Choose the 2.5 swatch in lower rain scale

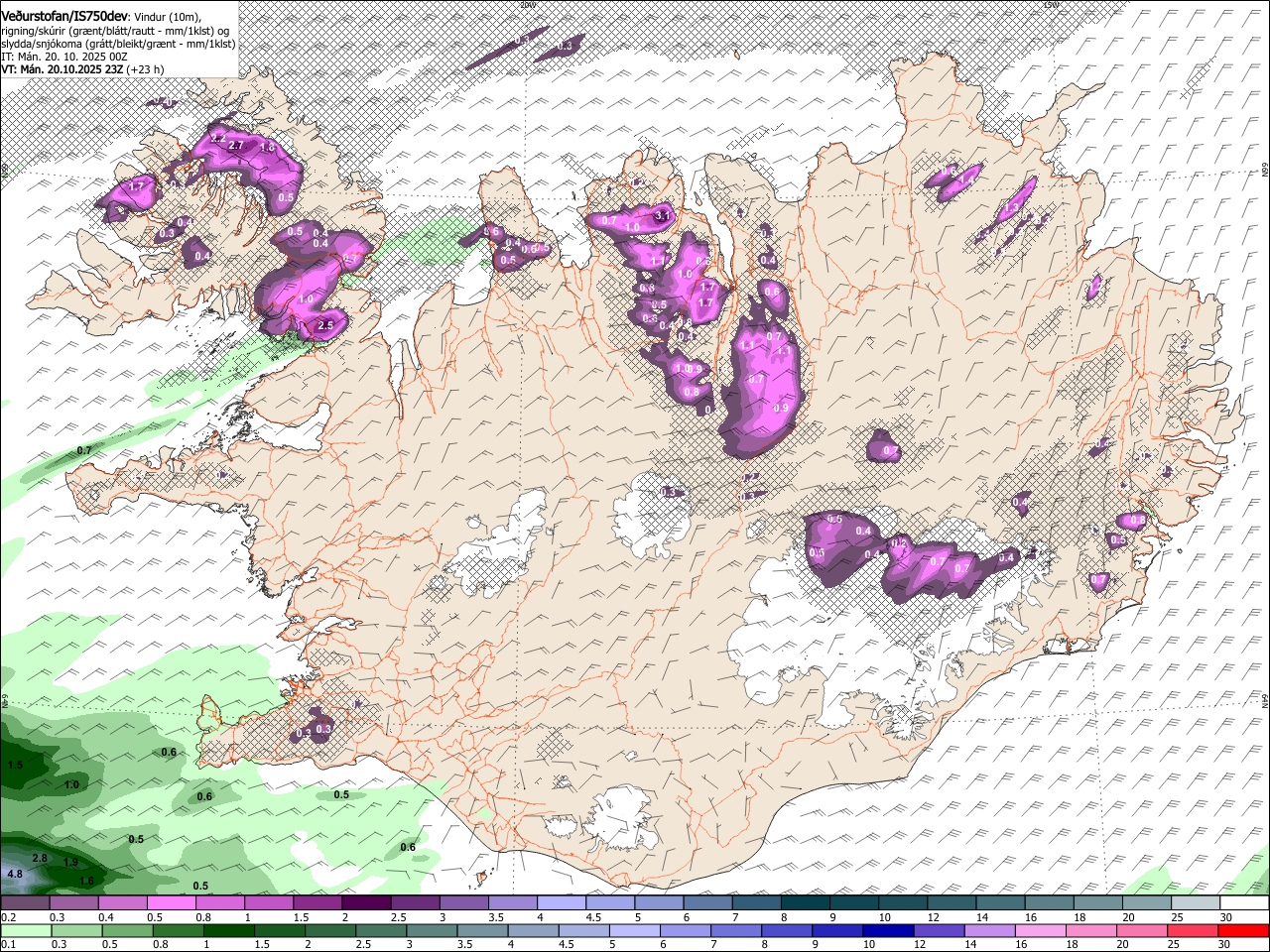coord(381,931)
